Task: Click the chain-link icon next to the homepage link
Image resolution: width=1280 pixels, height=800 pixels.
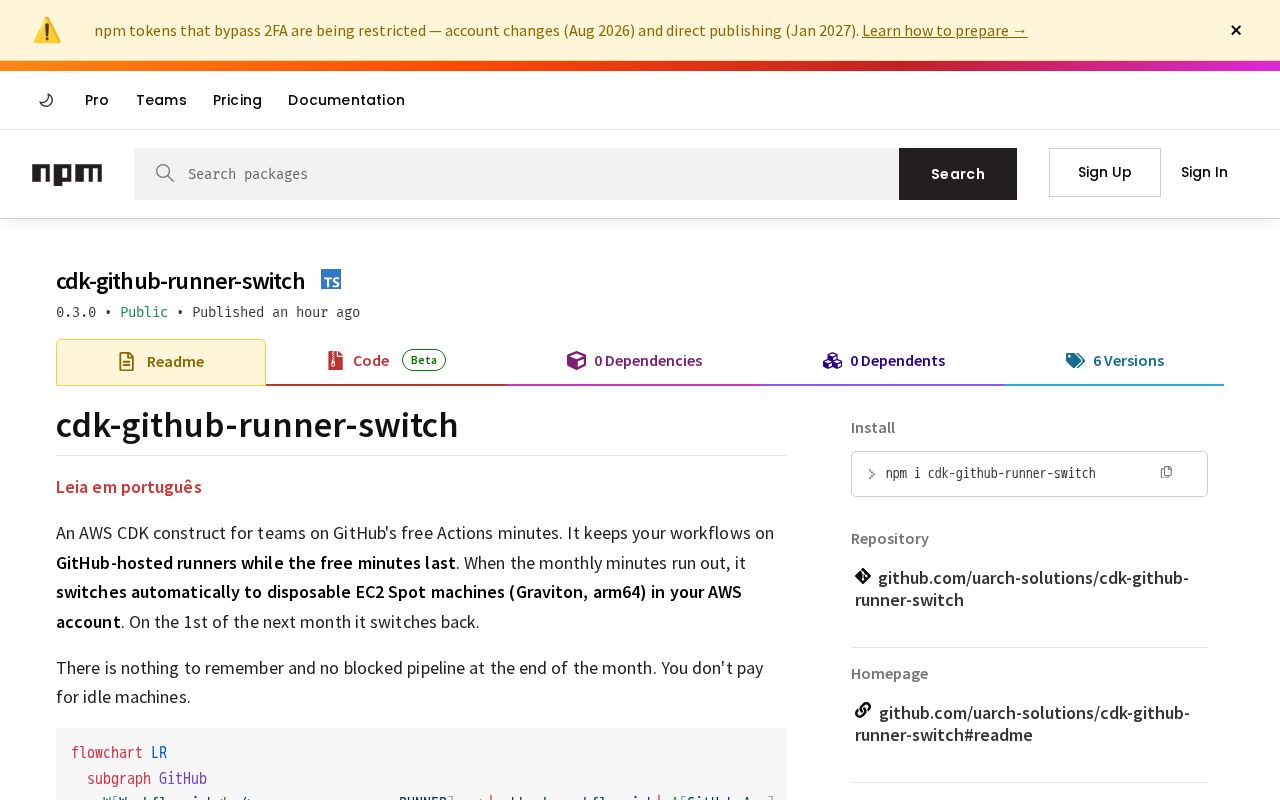Action: coord(863,710)
